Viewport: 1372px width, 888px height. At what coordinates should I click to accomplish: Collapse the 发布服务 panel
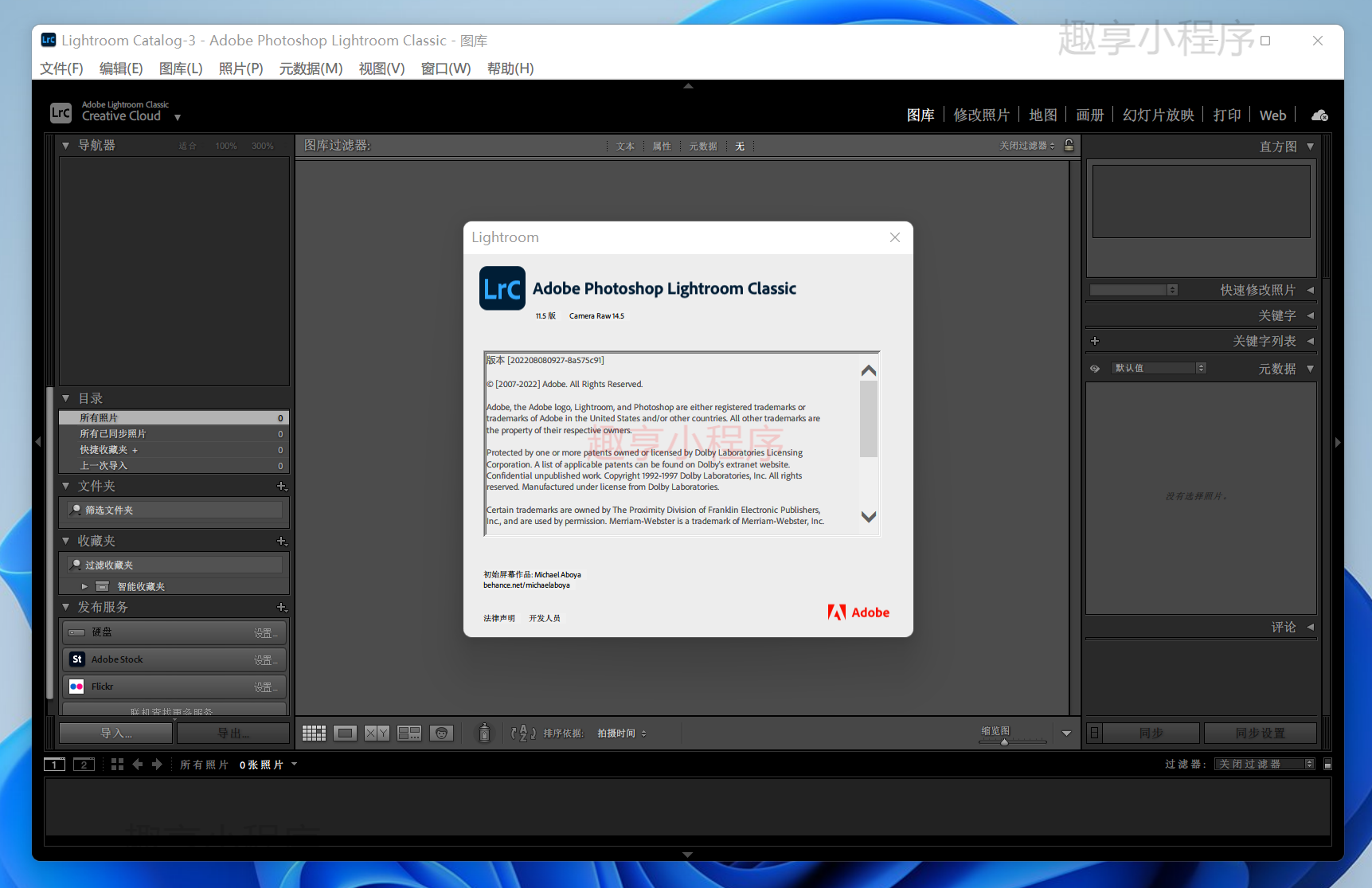point(66,607)
